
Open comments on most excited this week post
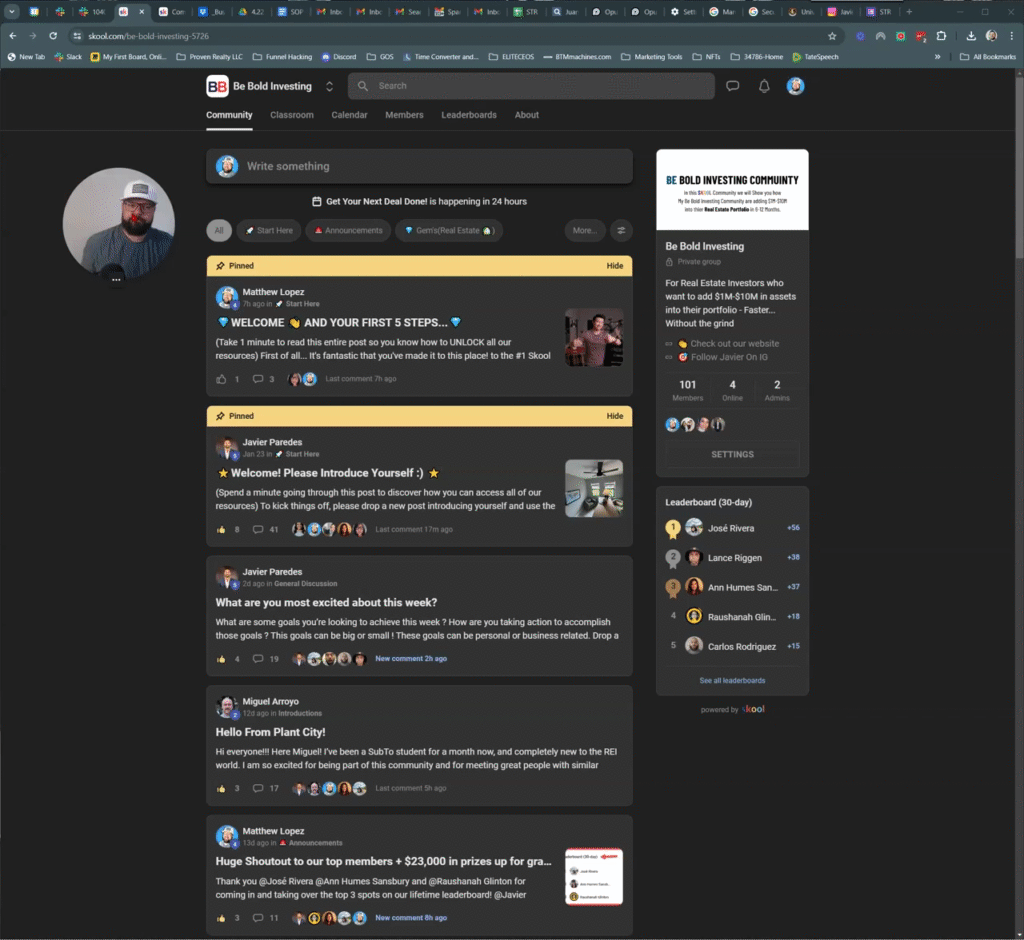click(x=258, y=659)
